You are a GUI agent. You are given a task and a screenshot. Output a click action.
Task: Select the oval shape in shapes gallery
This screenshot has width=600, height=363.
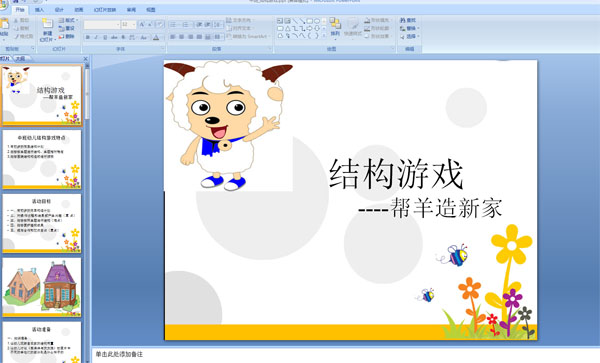(317, 21)
